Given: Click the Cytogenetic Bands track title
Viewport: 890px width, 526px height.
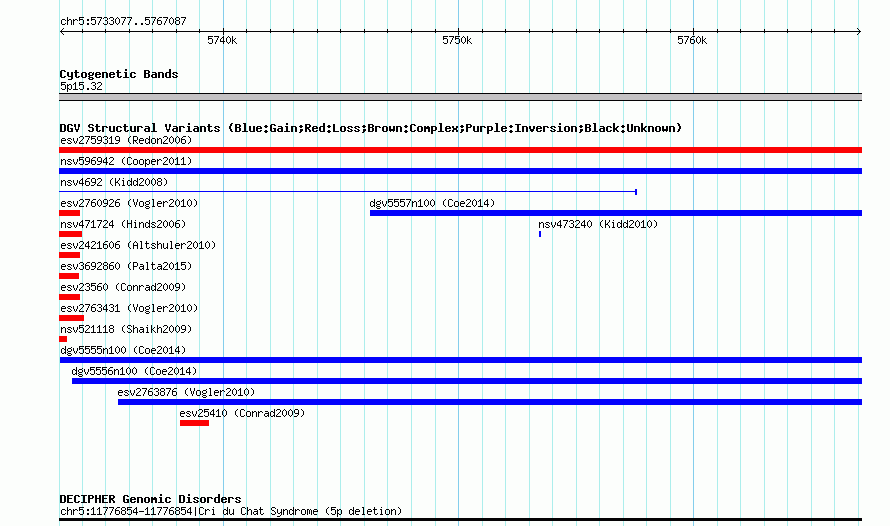Looking at the screenshot, I should click(119, 74).
